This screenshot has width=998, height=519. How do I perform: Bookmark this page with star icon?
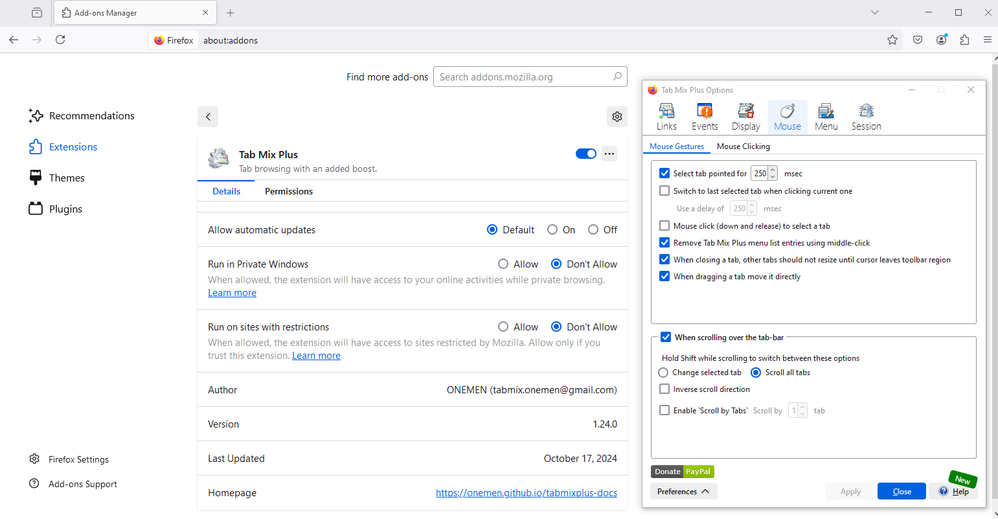point(892,40)
